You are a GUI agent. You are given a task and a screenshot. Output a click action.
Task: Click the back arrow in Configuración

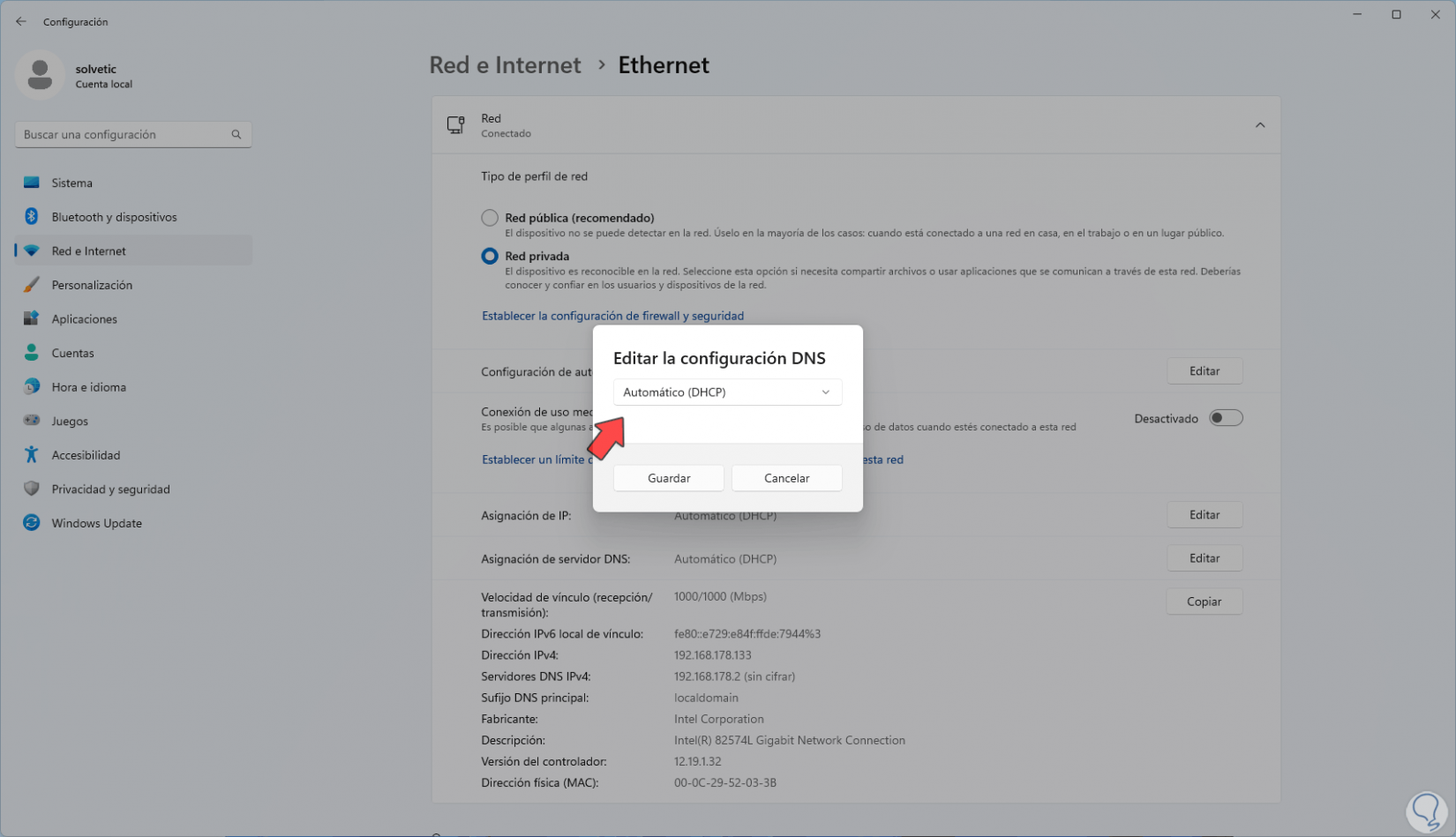[20, 20]
